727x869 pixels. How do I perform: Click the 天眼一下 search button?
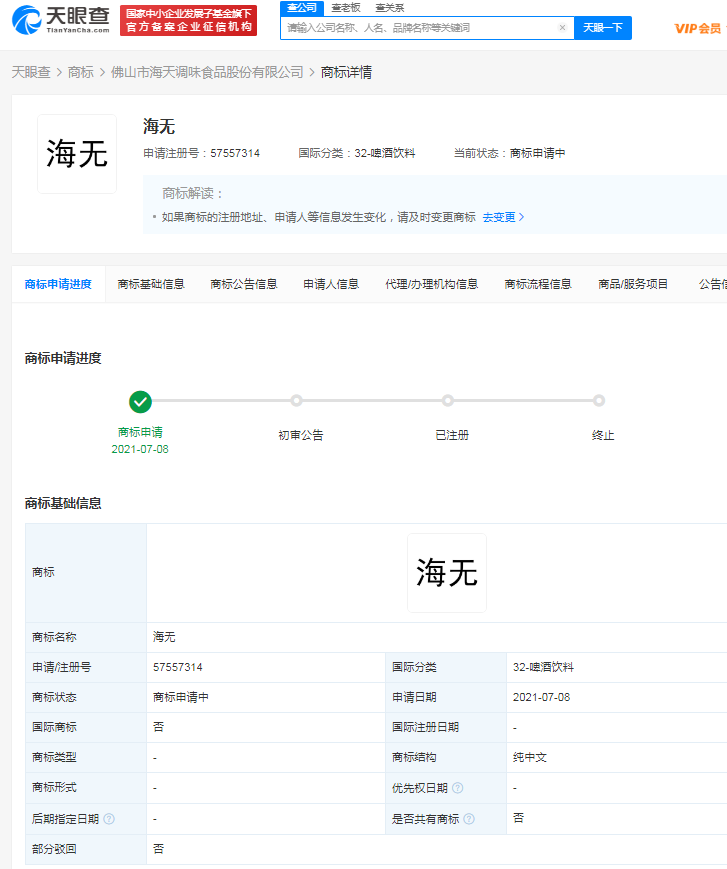pyautogui.click(x=603, y=28)
